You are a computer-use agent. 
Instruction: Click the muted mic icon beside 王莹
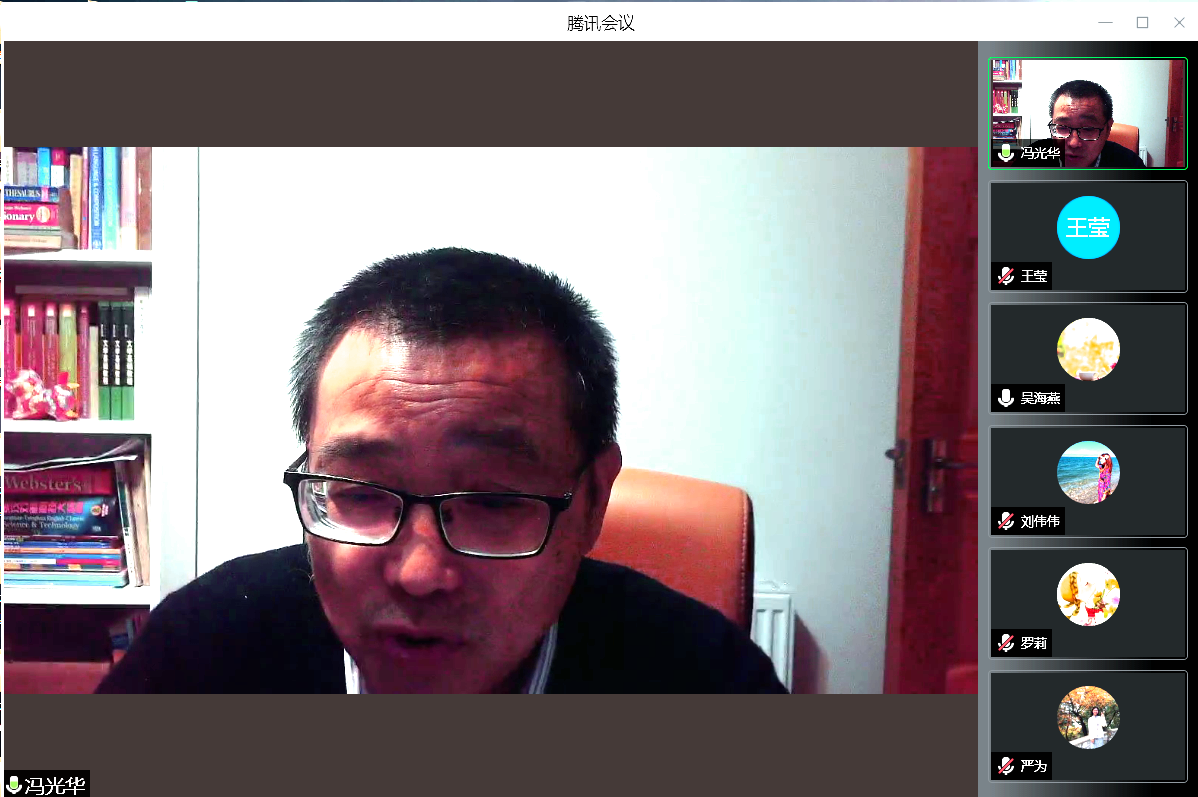tap(1006, 276)
